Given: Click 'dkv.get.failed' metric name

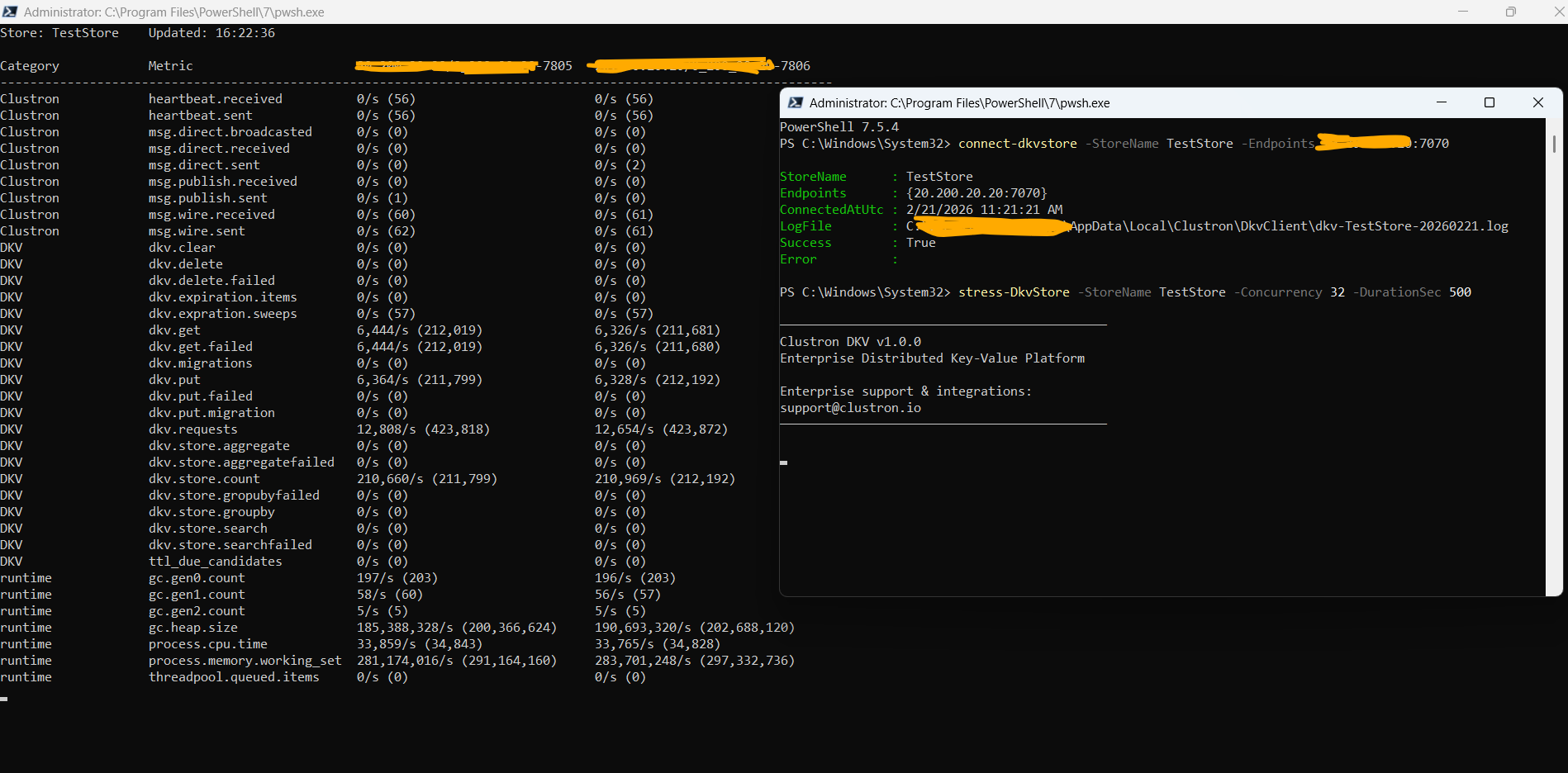Looking at the screenshot, I should point(201,347).
